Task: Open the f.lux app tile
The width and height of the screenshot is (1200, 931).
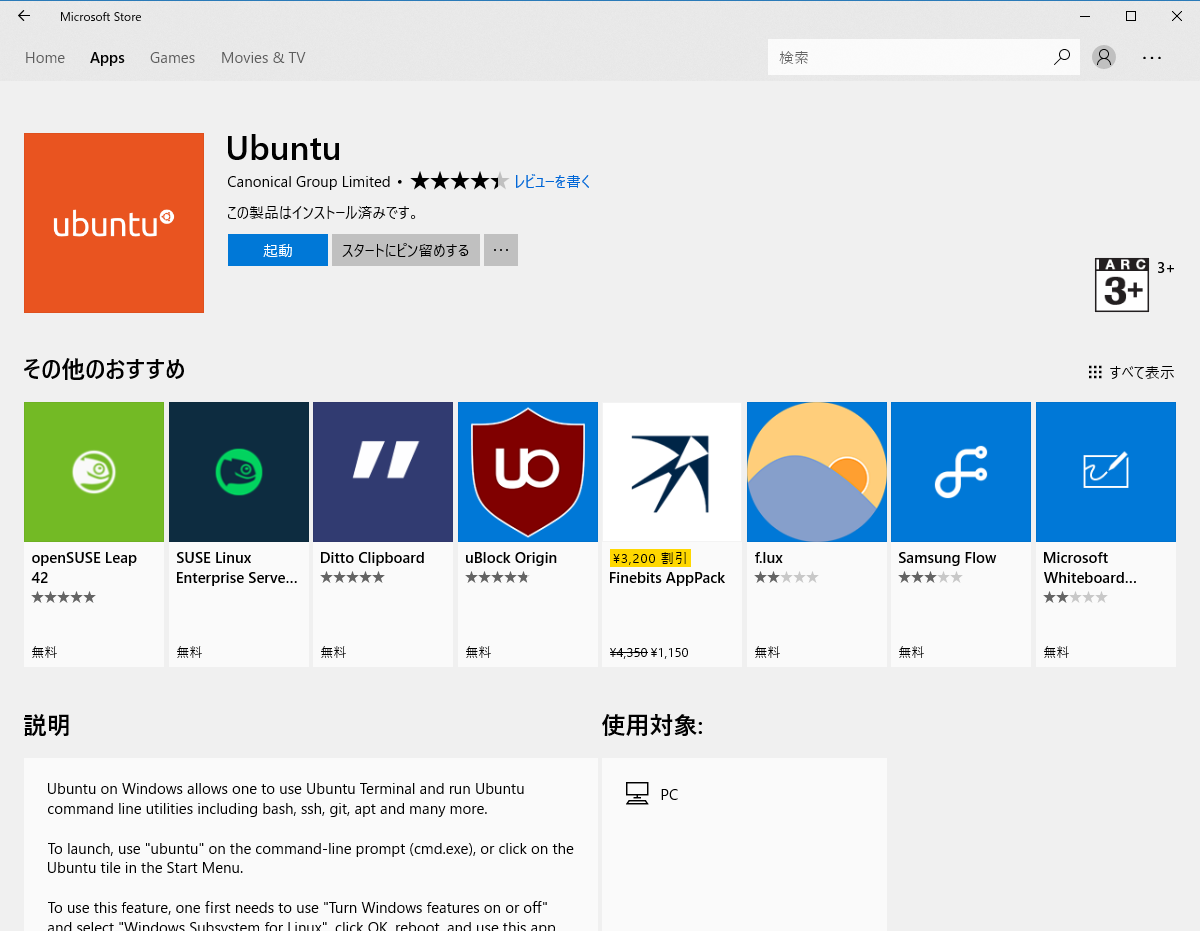Action: [816, 471]
